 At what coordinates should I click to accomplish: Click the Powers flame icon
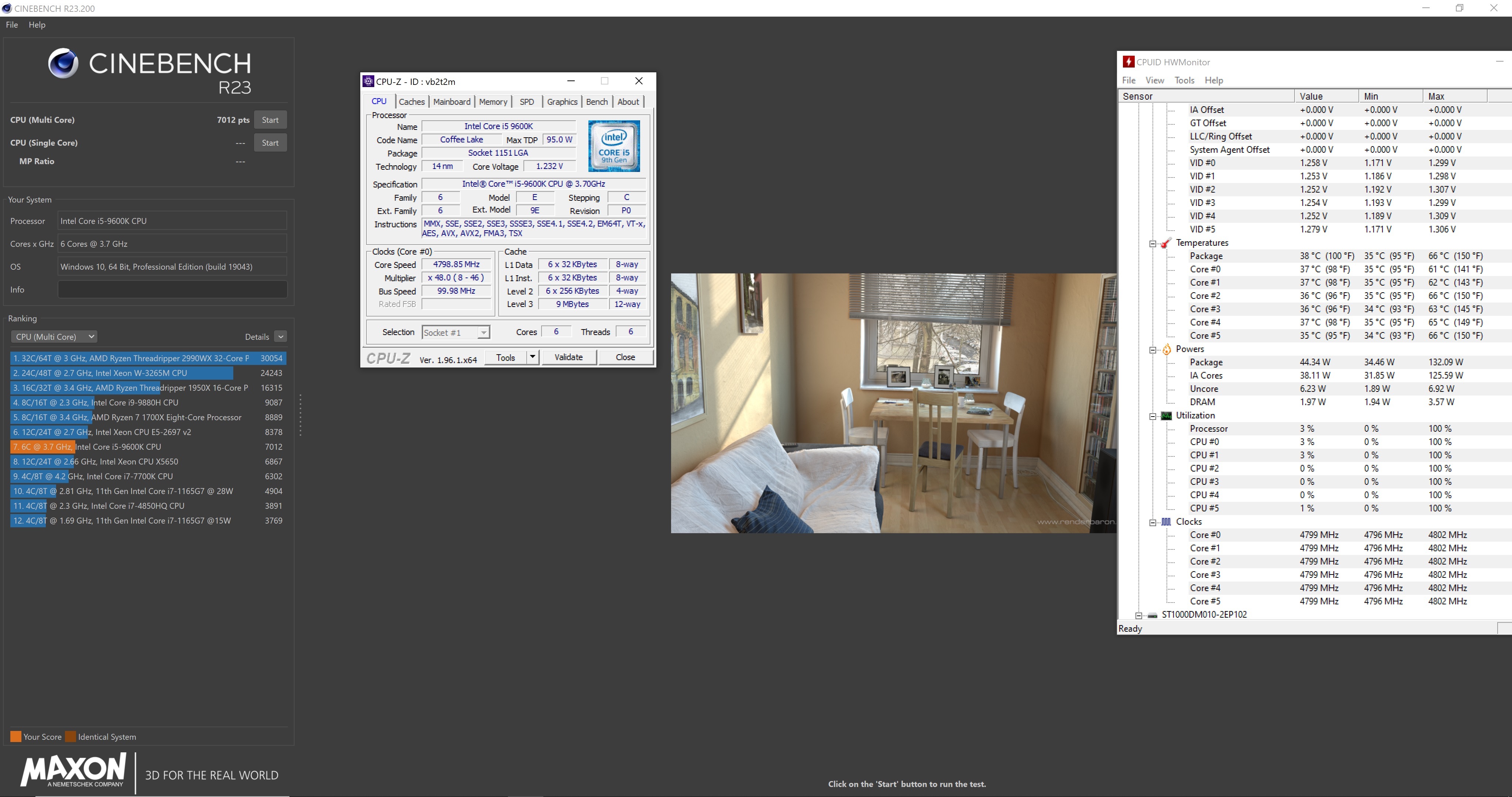click(x=1166, y=349)
